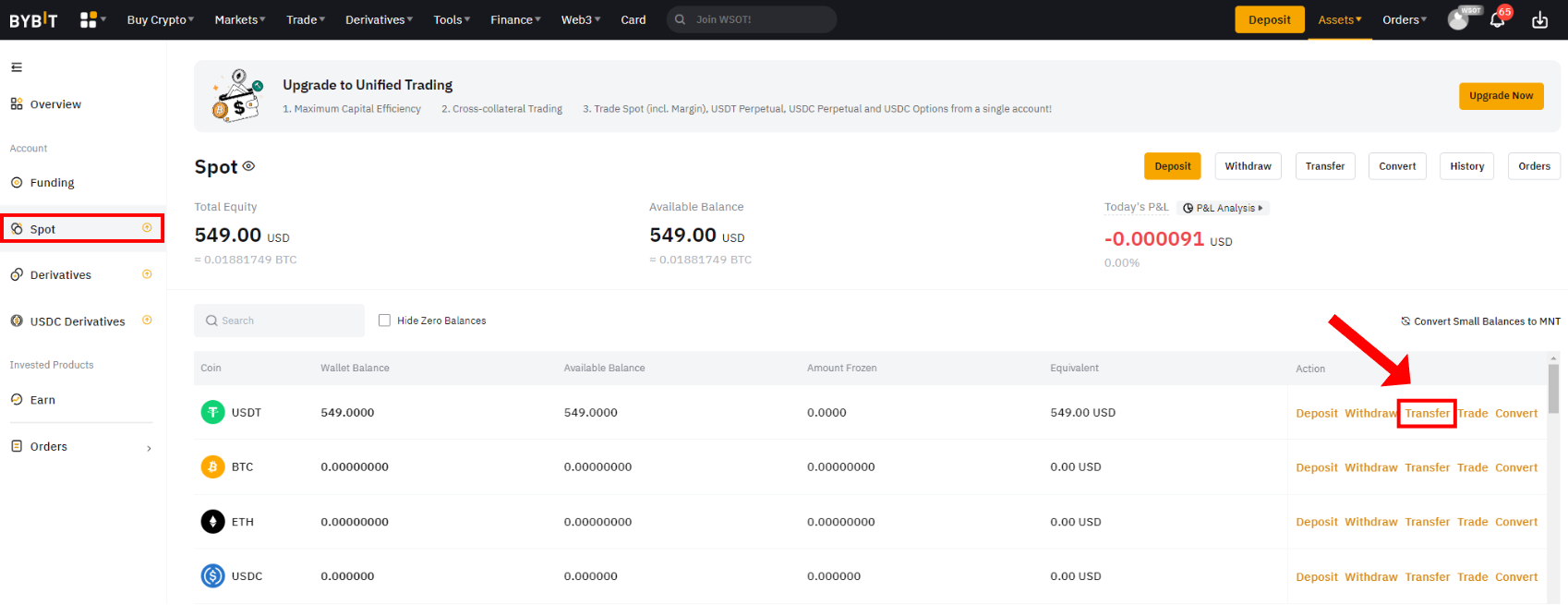Click Trade in the USDT row
This screenshot has width=1568, height=605.
pyautogui.click(x=1472, y=413)
